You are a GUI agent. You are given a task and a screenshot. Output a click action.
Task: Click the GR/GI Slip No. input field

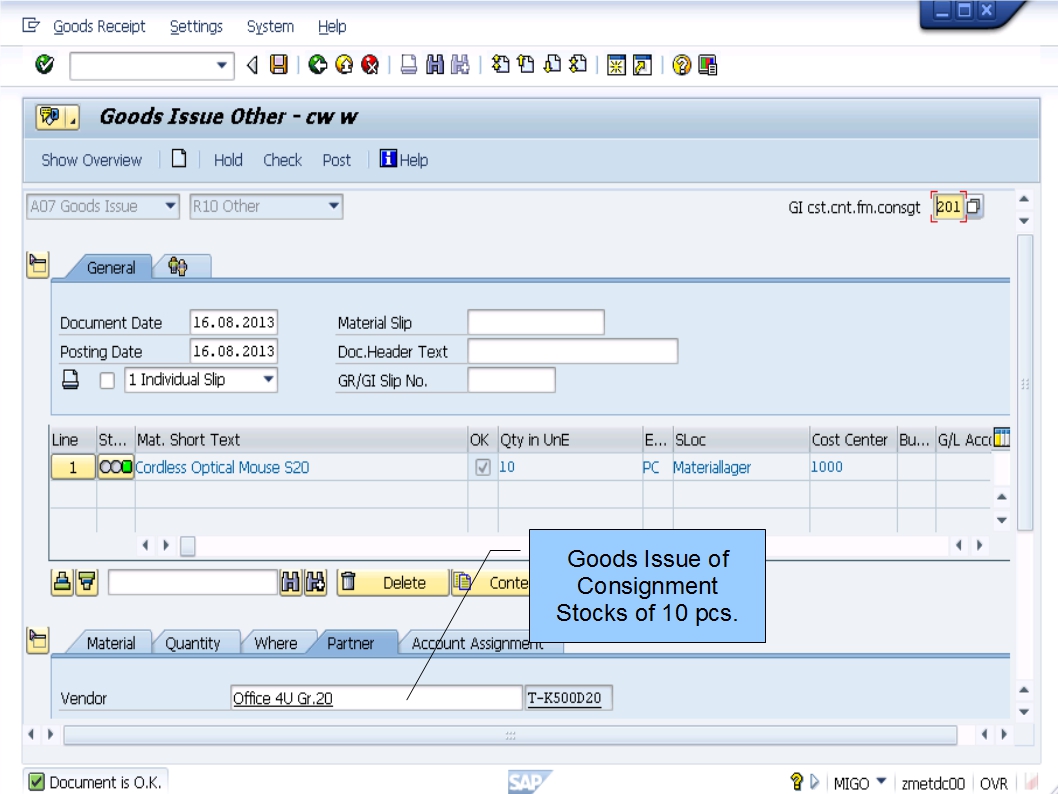pyautogui.click(x=511, y=380)
